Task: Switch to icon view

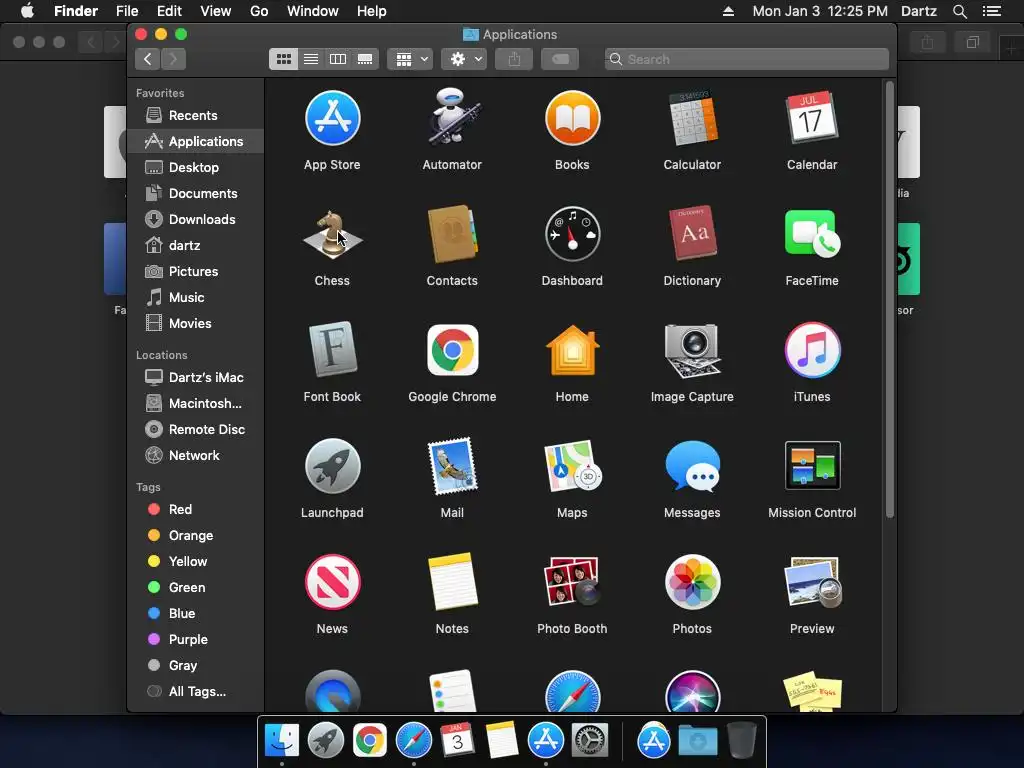Action: tap(283, 59)
